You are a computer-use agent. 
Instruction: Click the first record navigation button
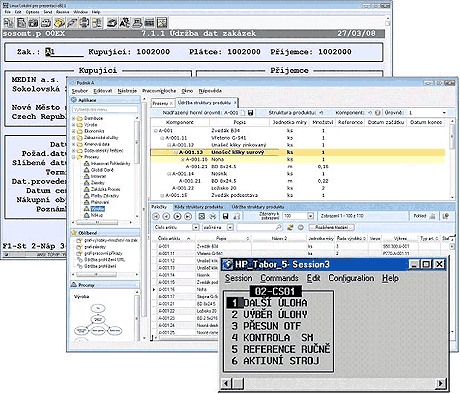(x=156, y=216)
